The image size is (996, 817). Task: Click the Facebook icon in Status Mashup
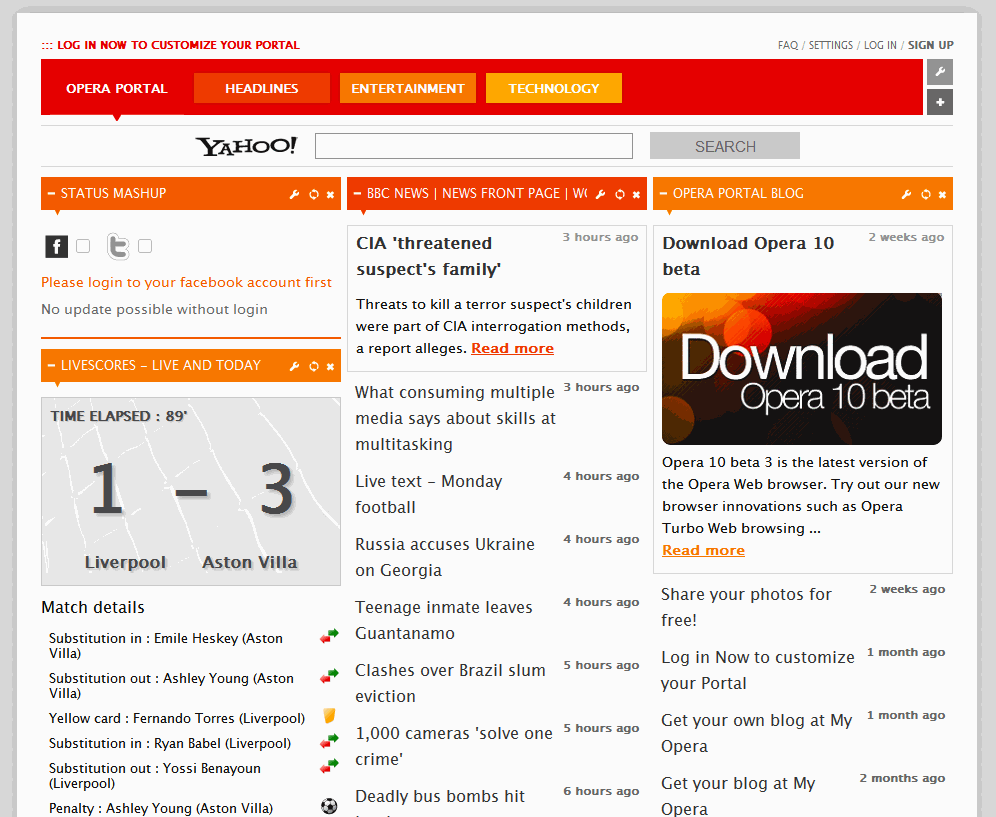tap(56, 246)
